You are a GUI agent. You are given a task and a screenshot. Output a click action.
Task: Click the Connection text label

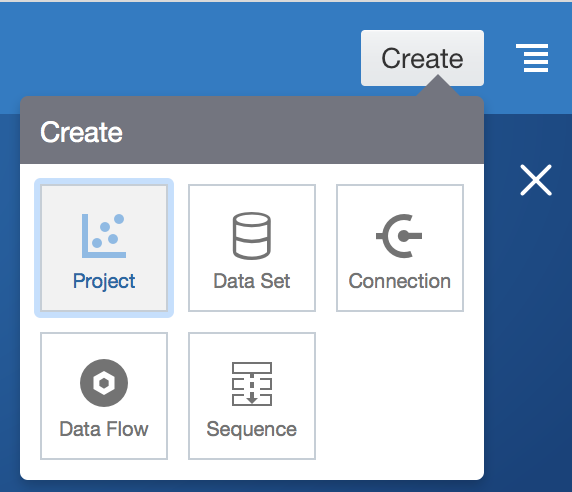pyautogui.click(x=400, y=281)
